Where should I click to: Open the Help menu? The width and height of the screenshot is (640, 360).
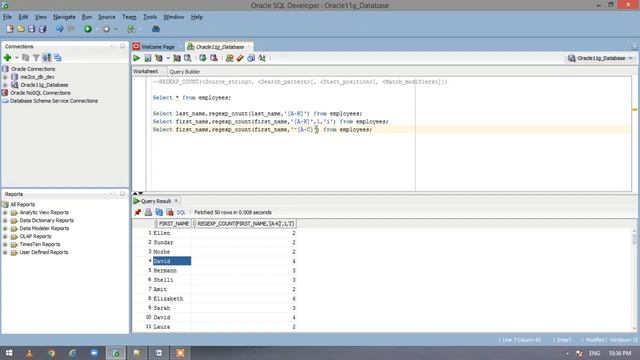197,17
